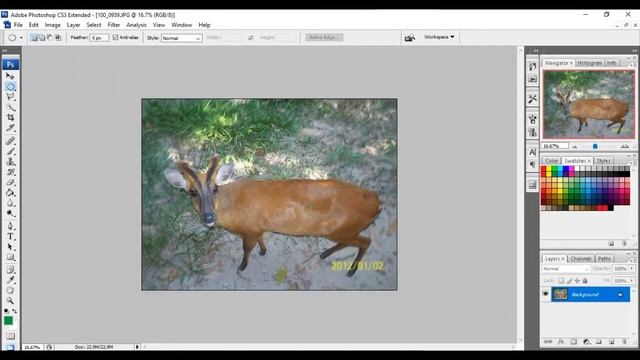Select the Polygonal Lasso tool
The height and width of the screenshot is (360, 640).
tap(10, 97)
